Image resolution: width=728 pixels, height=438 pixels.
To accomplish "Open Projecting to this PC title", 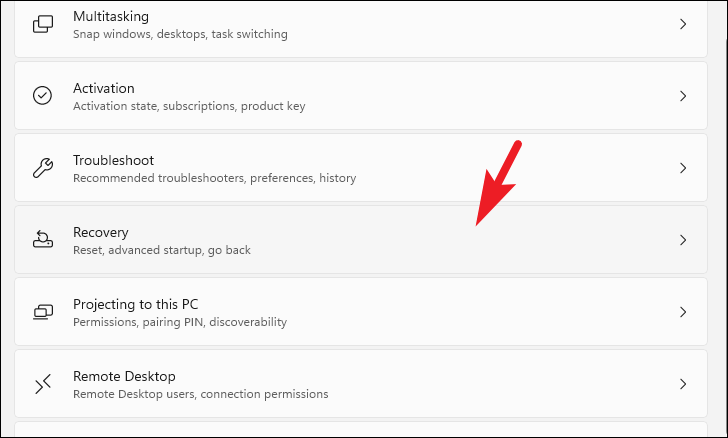I will 136,305.
